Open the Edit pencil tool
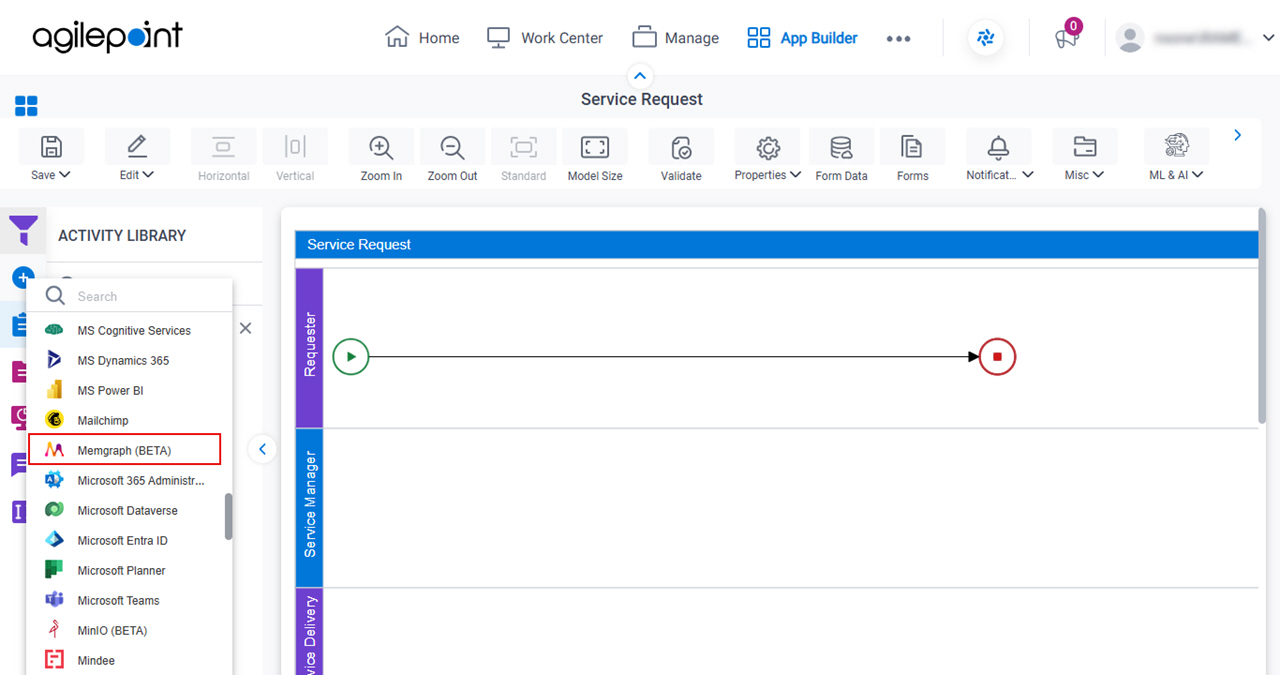The image size is (1280, 675). pyautogui.click(x=137, y=147)
